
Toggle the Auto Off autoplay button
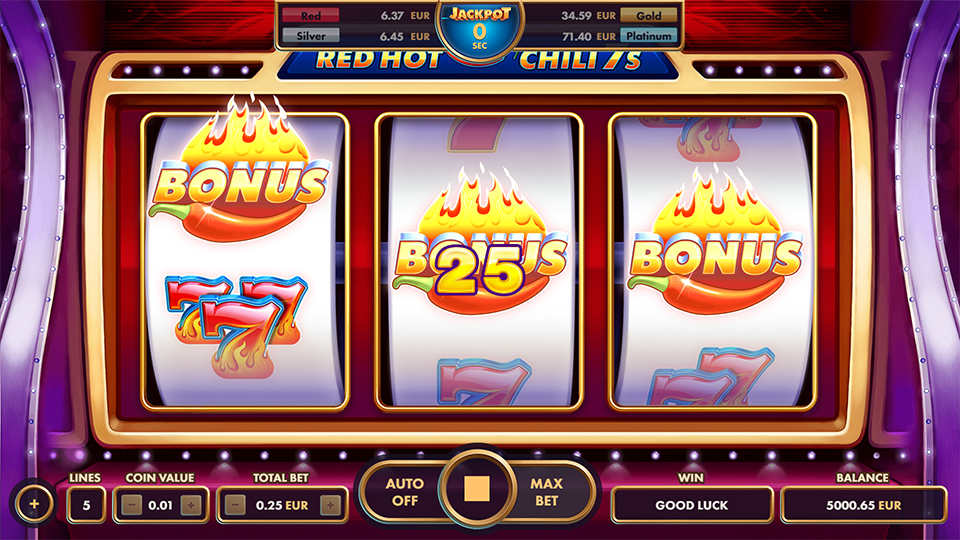[x=404, y=492]
